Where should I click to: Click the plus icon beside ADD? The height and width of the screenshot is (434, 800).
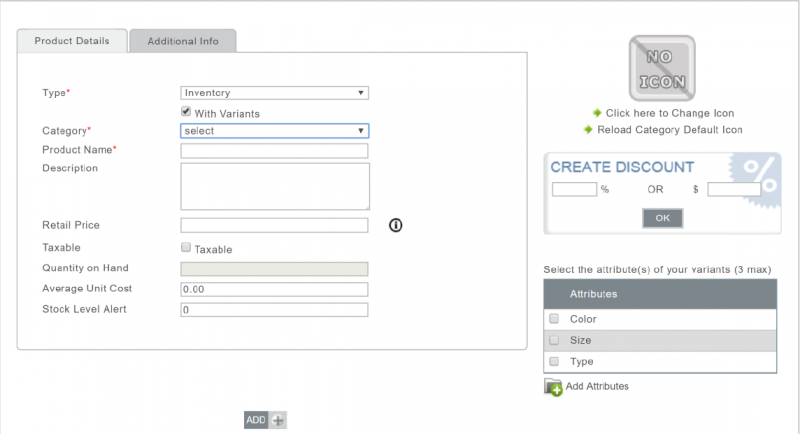point(279,420)
